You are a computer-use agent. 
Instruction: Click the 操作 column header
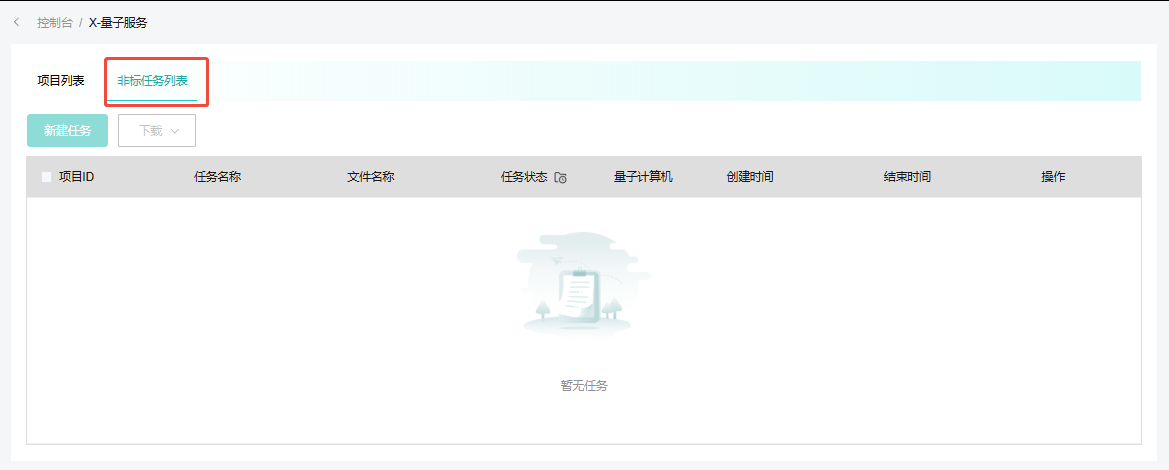tap(1053, 177)
